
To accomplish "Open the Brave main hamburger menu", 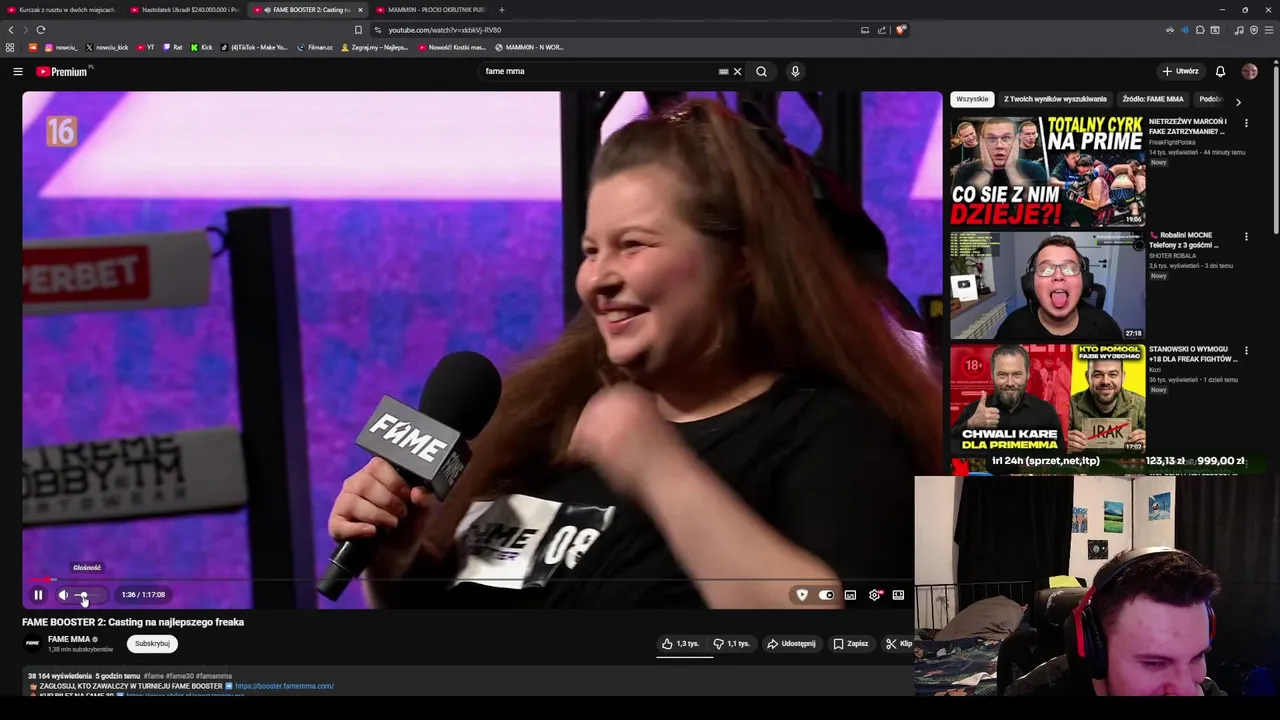I will point(1268,30).
